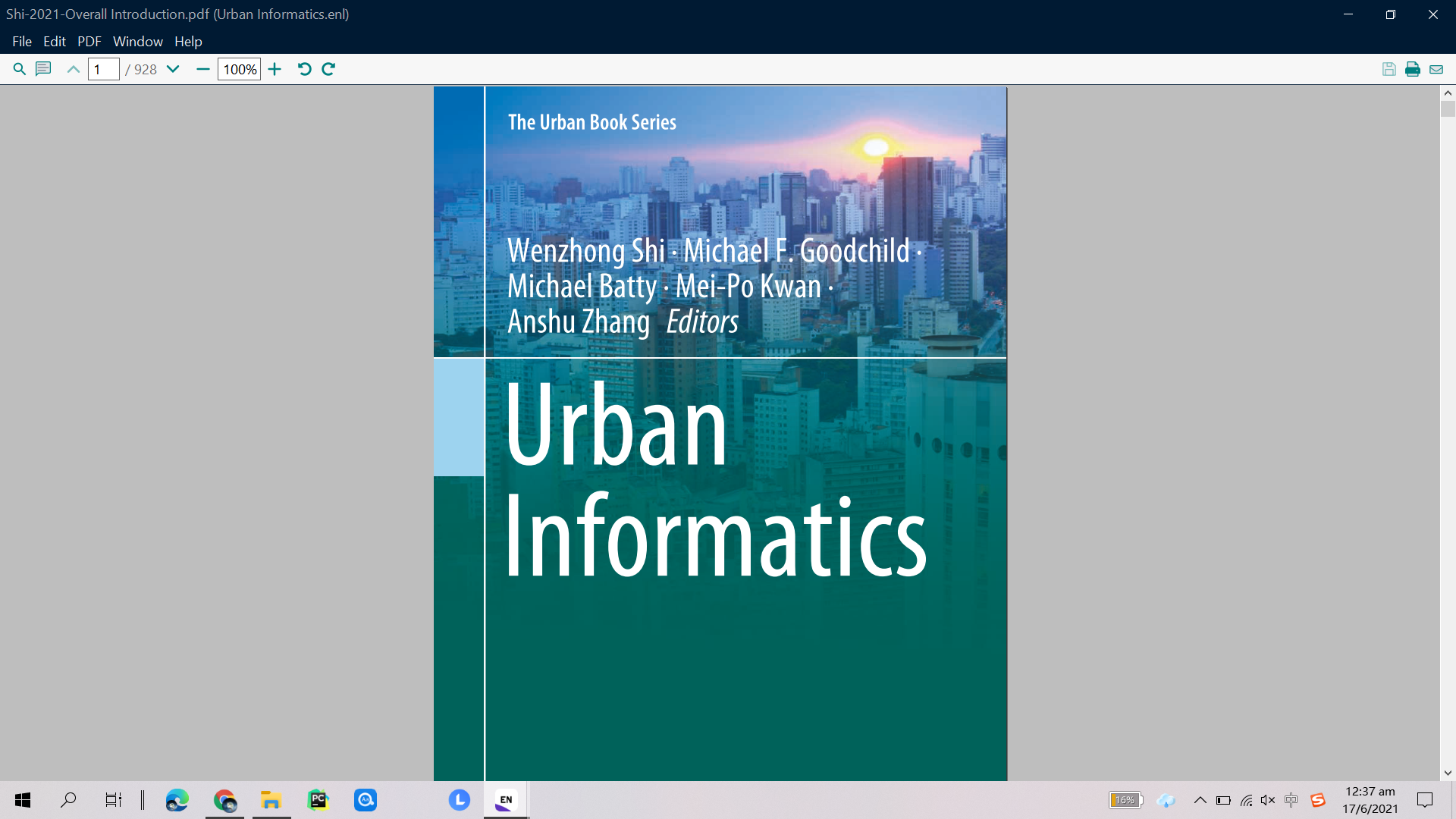This screenshot has width=1456, height=819.
Task: Zoom in with the plus icon
Action: [x=275, y=69]
